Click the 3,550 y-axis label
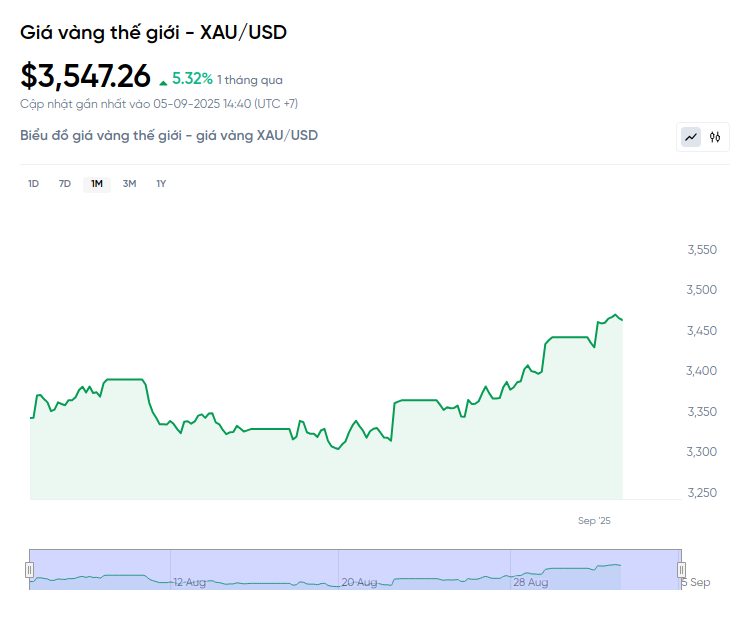The width and height of the screenshot is (750, 634). pos(703,250)
